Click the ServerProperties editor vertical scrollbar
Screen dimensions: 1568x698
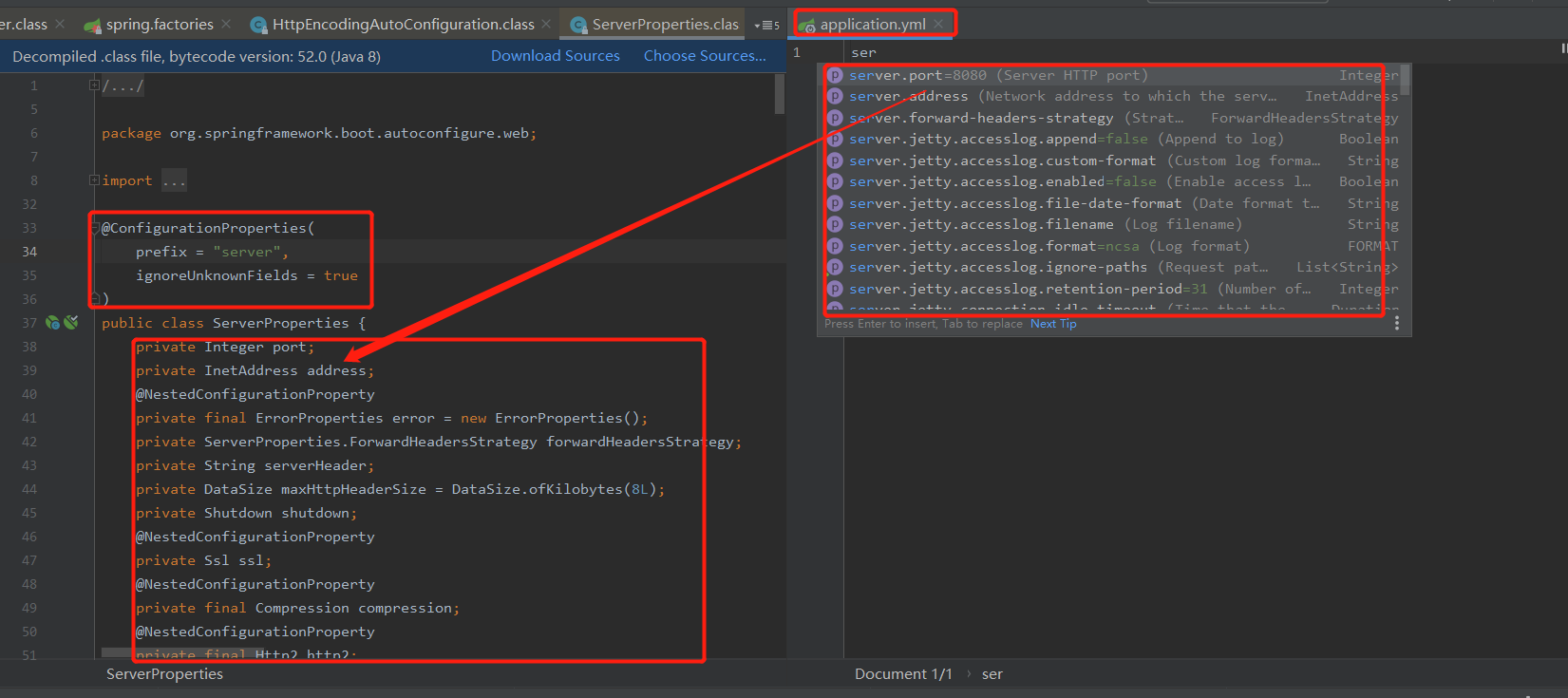[780, 94]
